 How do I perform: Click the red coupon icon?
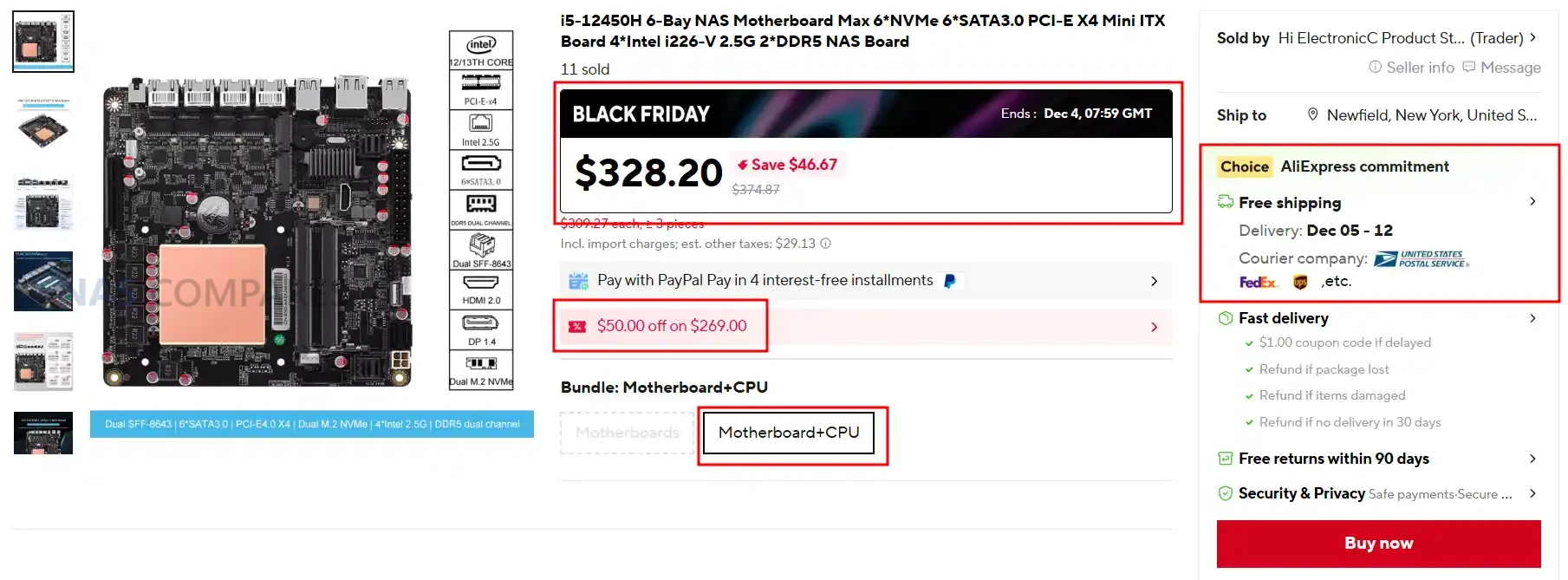tap(577, 327)
